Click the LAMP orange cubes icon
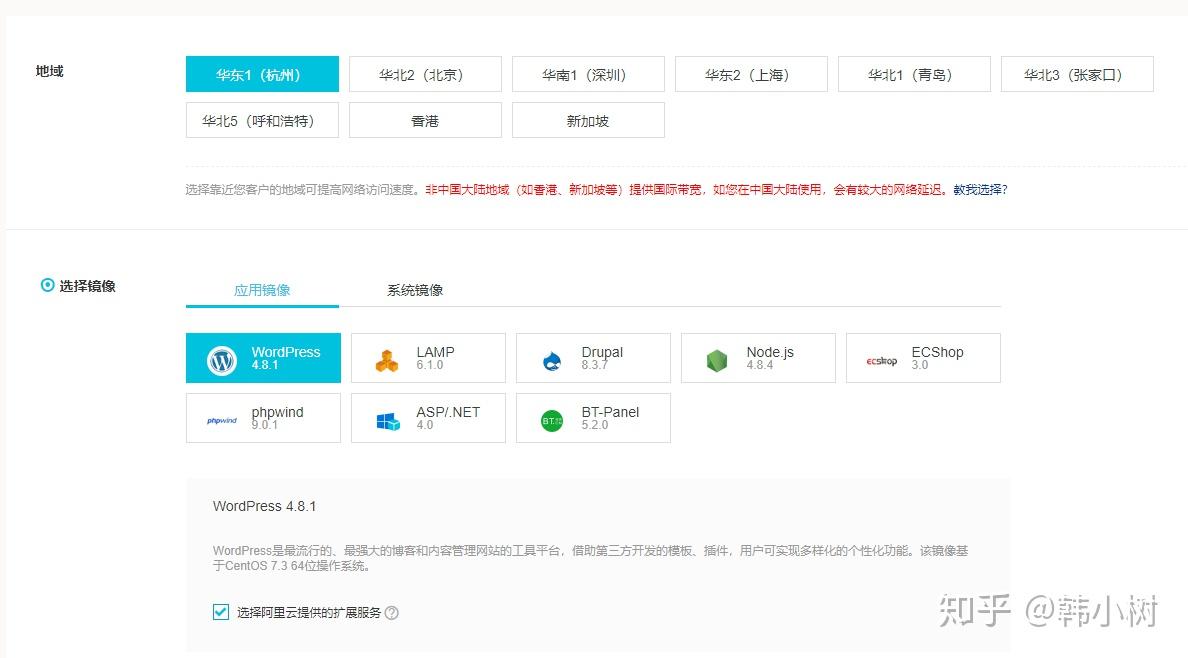 point(387,361)
